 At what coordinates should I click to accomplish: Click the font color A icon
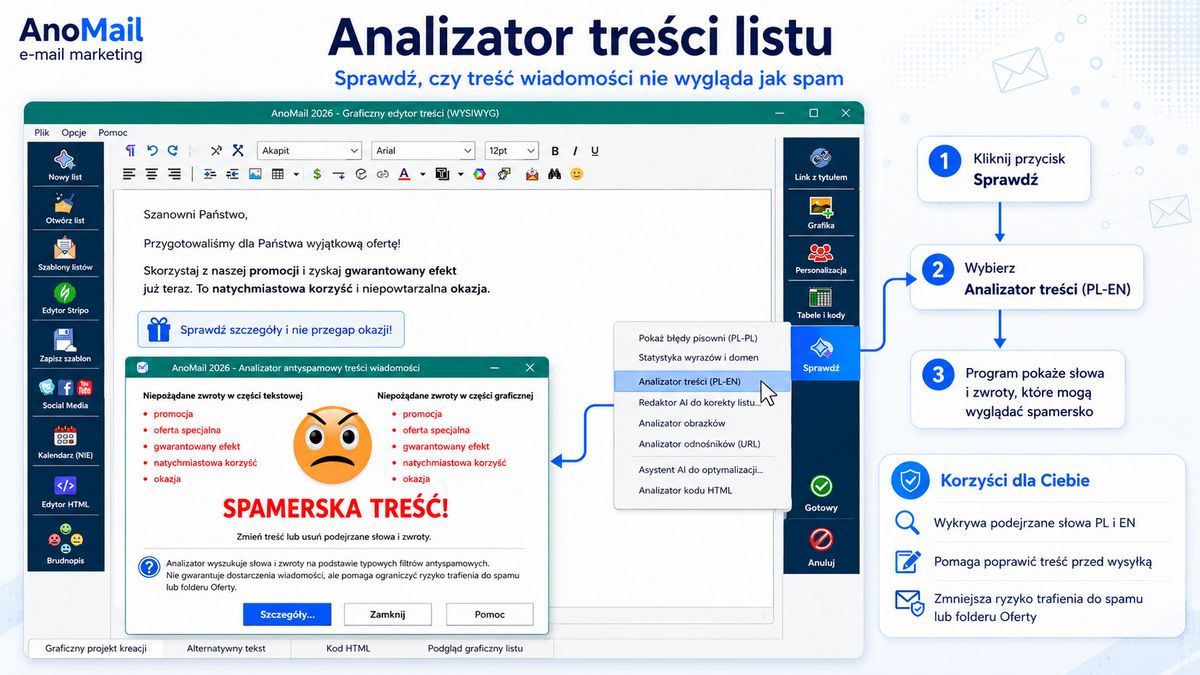(404, 174)
